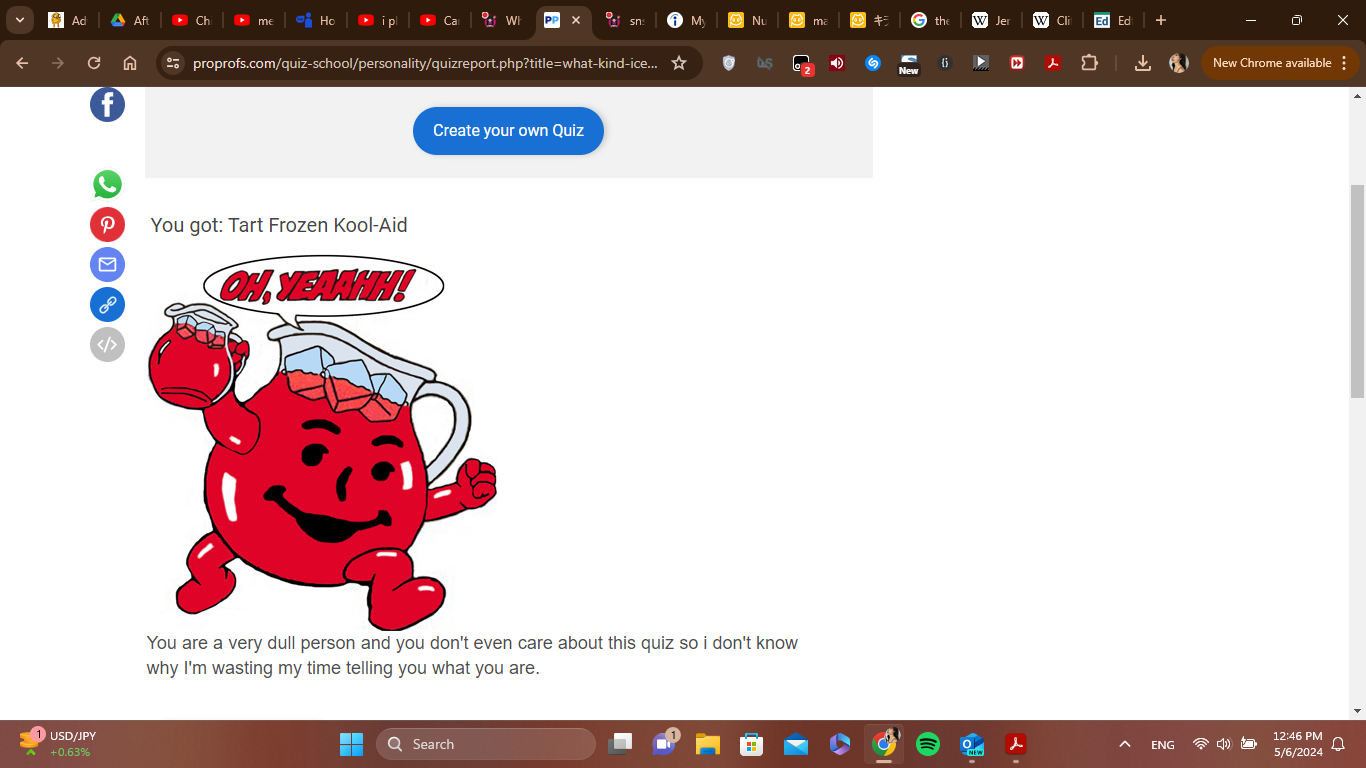Open the clock showing 12:46 PM
This screenshot has height=768, width=1366.
click(x=1298, y=744)
